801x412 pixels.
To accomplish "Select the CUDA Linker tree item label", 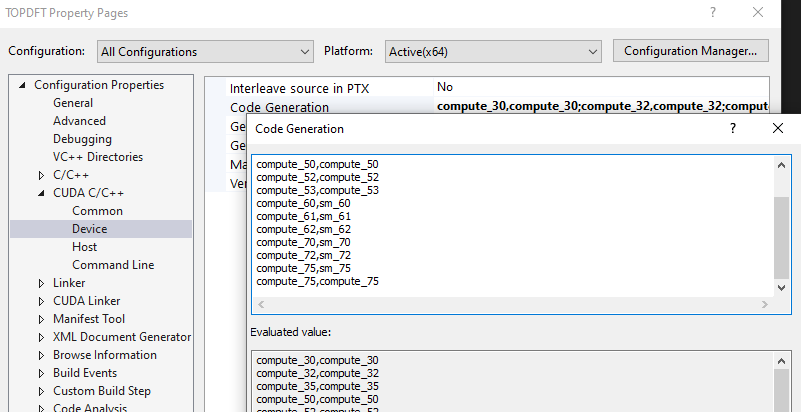I will [86, 301].
